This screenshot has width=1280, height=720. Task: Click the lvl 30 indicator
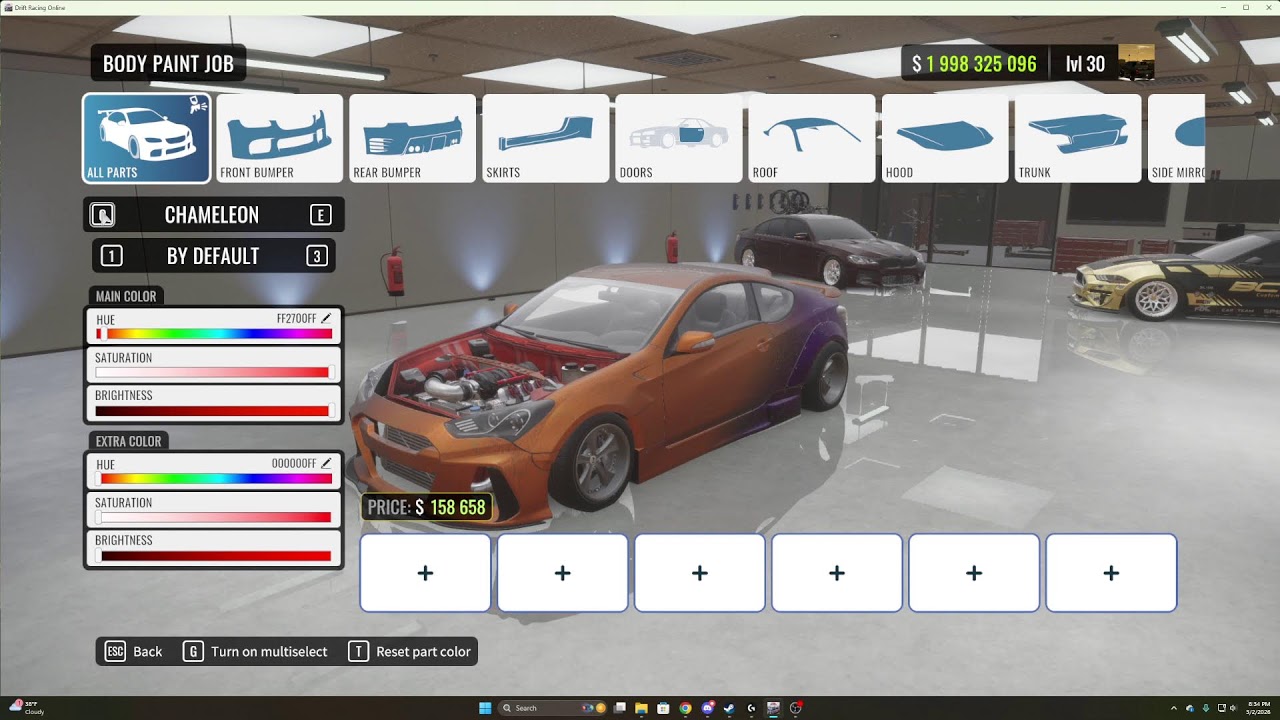(1085, 64)
